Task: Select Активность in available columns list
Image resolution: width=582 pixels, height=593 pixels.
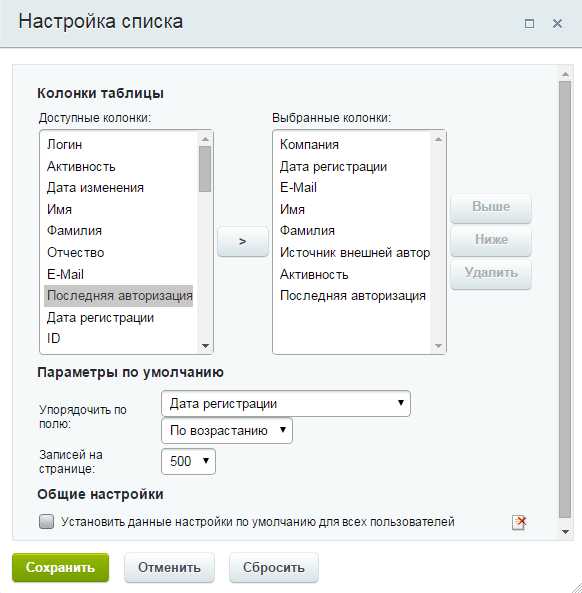Action: click(119, 166)
